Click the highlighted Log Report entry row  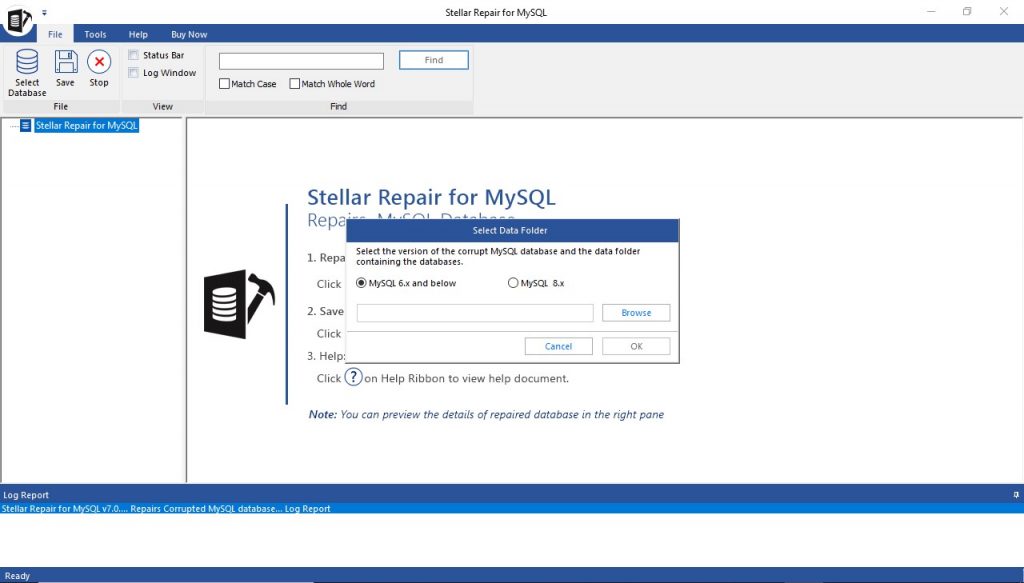click(x=512, y=509)
